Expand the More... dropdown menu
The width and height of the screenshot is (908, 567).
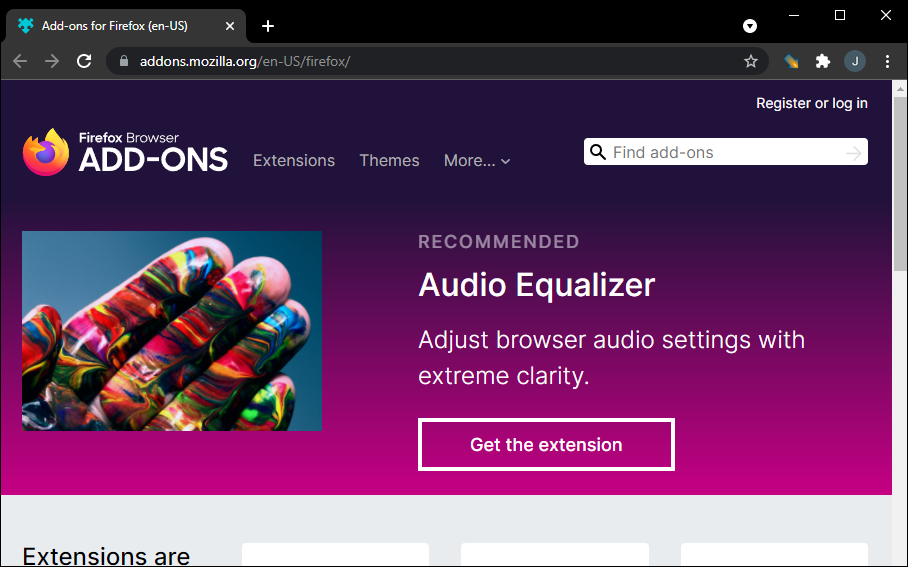(477, 160)
